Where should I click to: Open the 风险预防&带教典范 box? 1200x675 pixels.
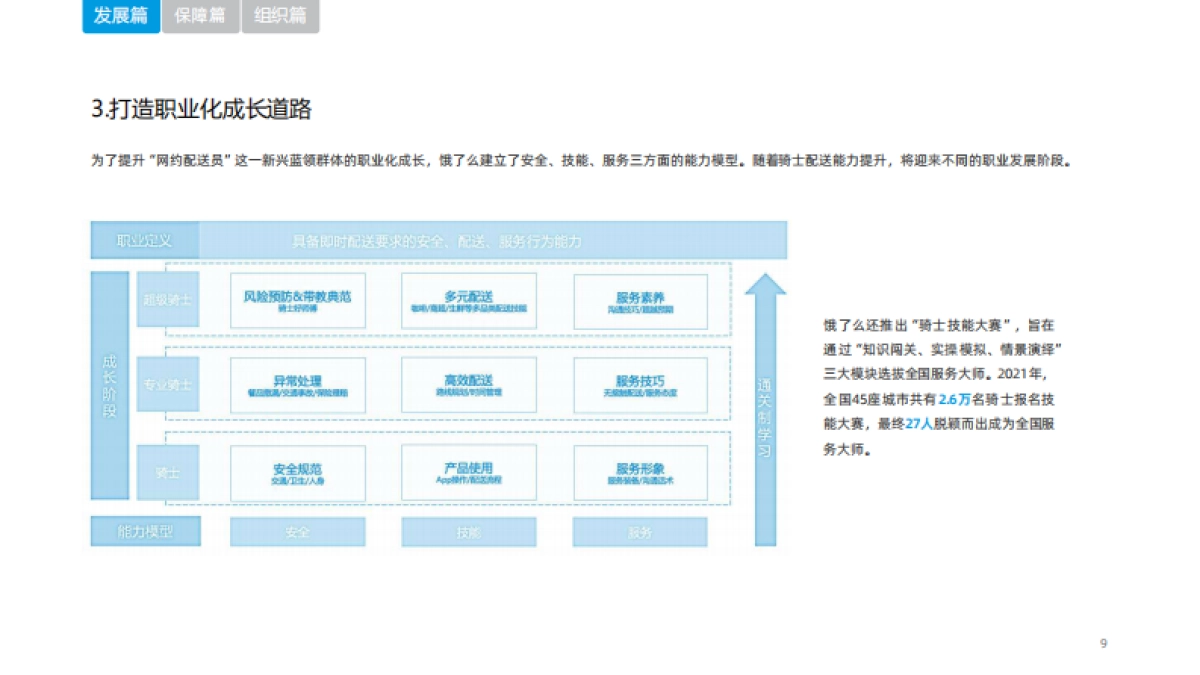pyautogui.click(x=299, y=299)
